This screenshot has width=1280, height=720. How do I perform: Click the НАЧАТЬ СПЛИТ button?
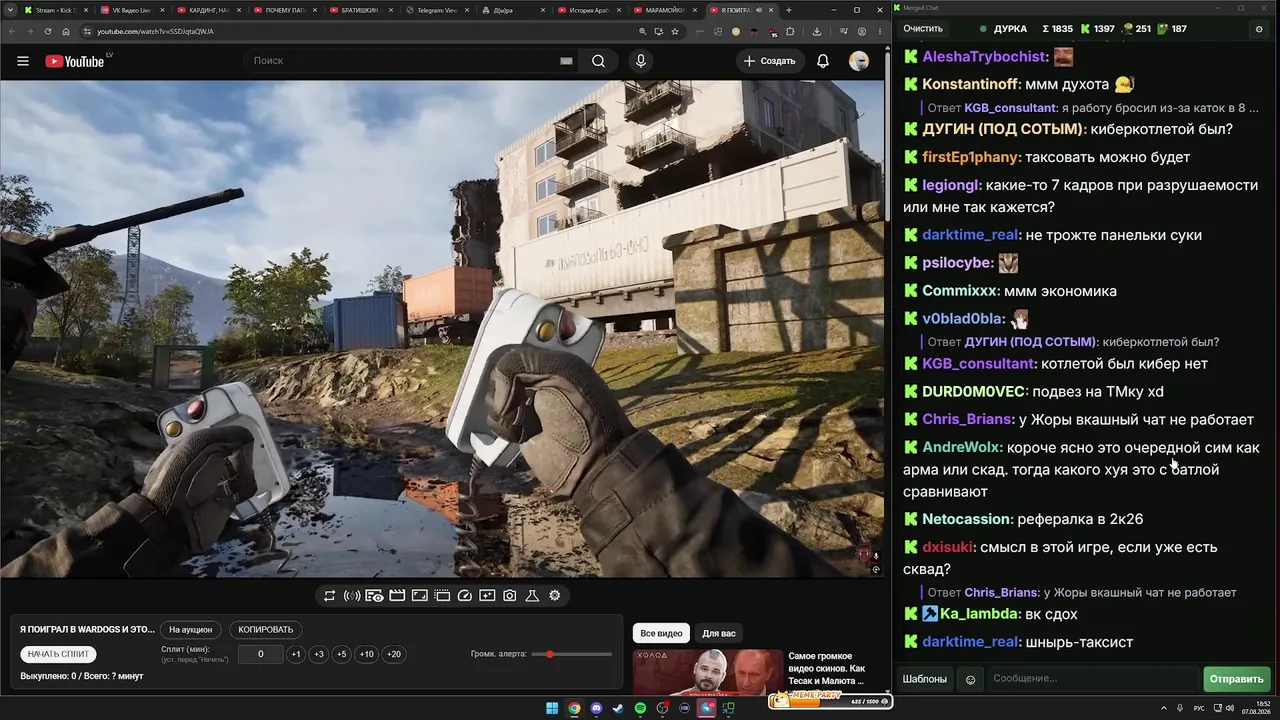click(58, 654)
